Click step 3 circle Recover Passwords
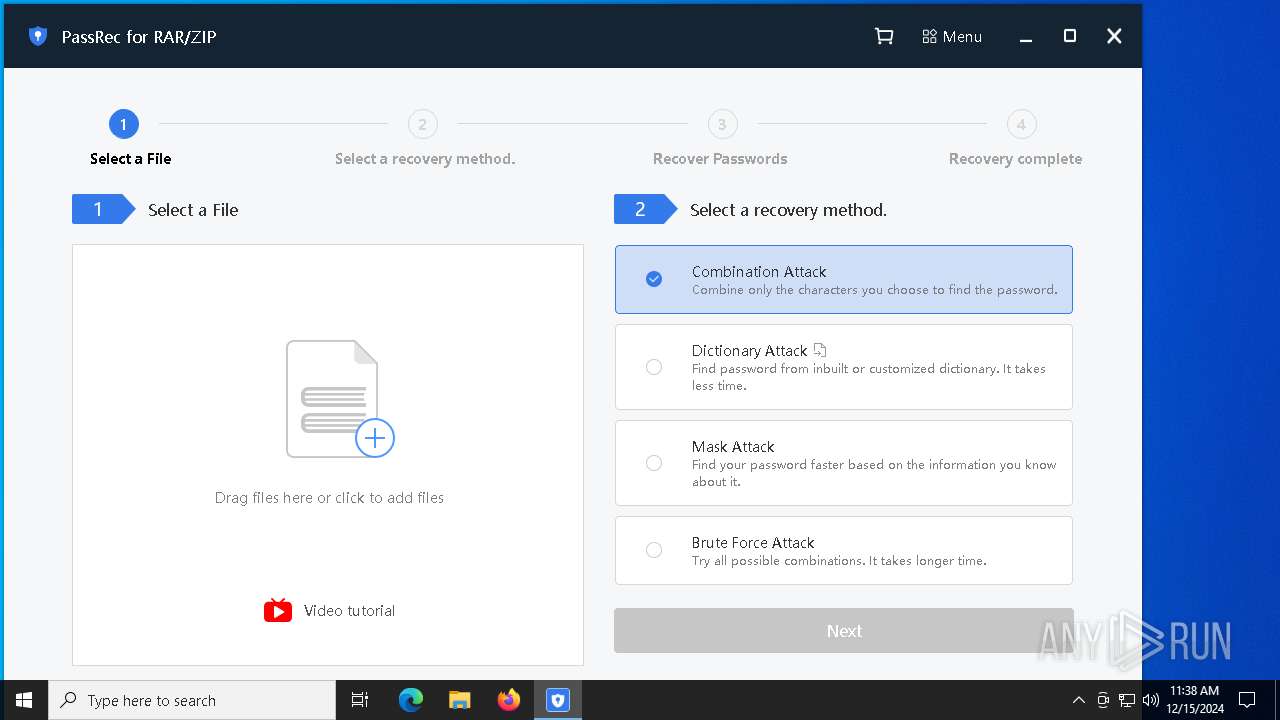This screenshot has height=720, width=1280. (x=722, y=124)
